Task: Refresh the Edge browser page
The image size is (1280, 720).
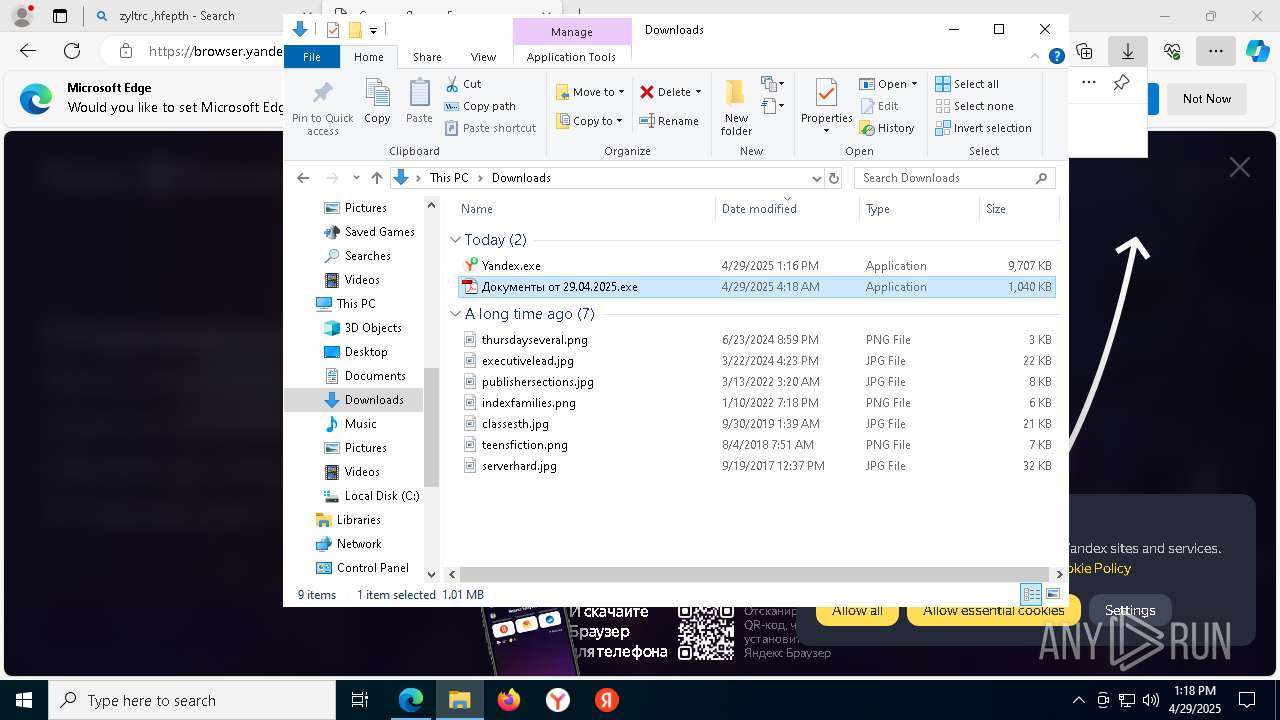Action: 72,51
